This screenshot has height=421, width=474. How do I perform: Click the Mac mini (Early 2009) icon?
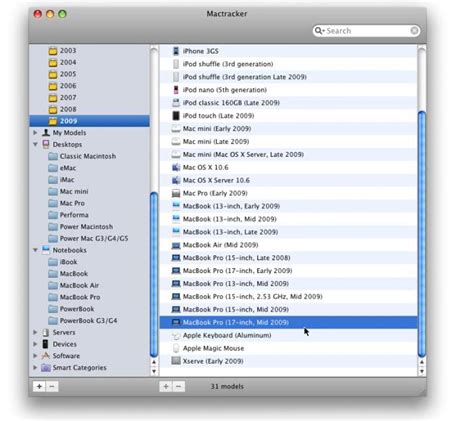coord(176,129)
